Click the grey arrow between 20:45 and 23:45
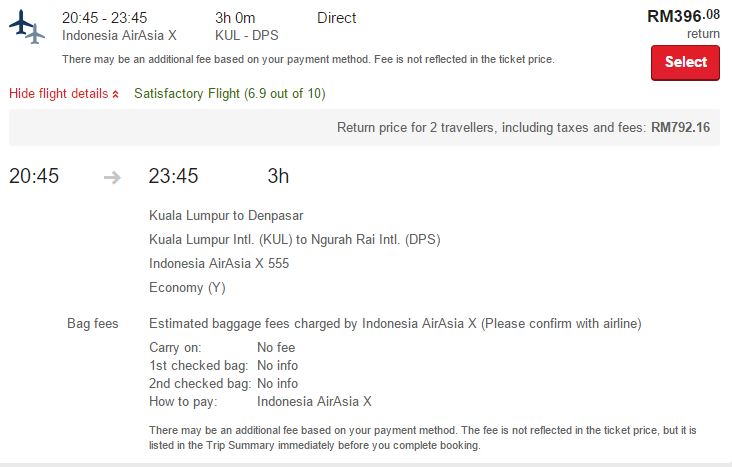Screen dimensions: 732x467 point(112,177)
